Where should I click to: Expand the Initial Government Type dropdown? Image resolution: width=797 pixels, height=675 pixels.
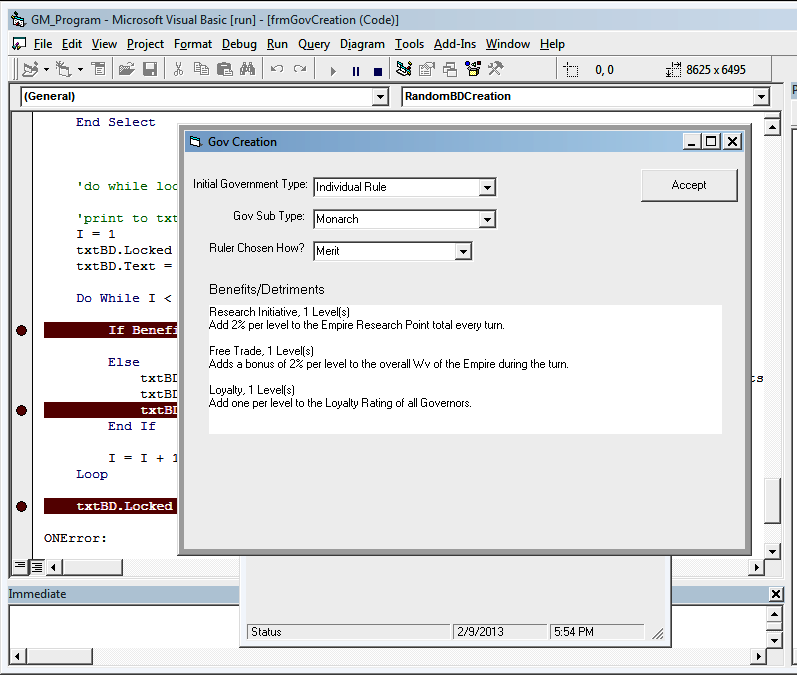pos(486,187)
